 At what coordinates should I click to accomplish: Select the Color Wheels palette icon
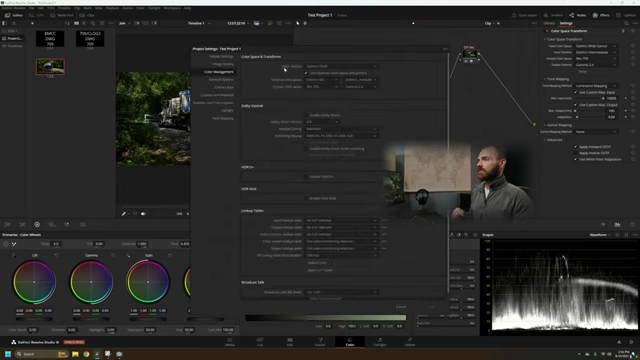(x=37, y=224)
